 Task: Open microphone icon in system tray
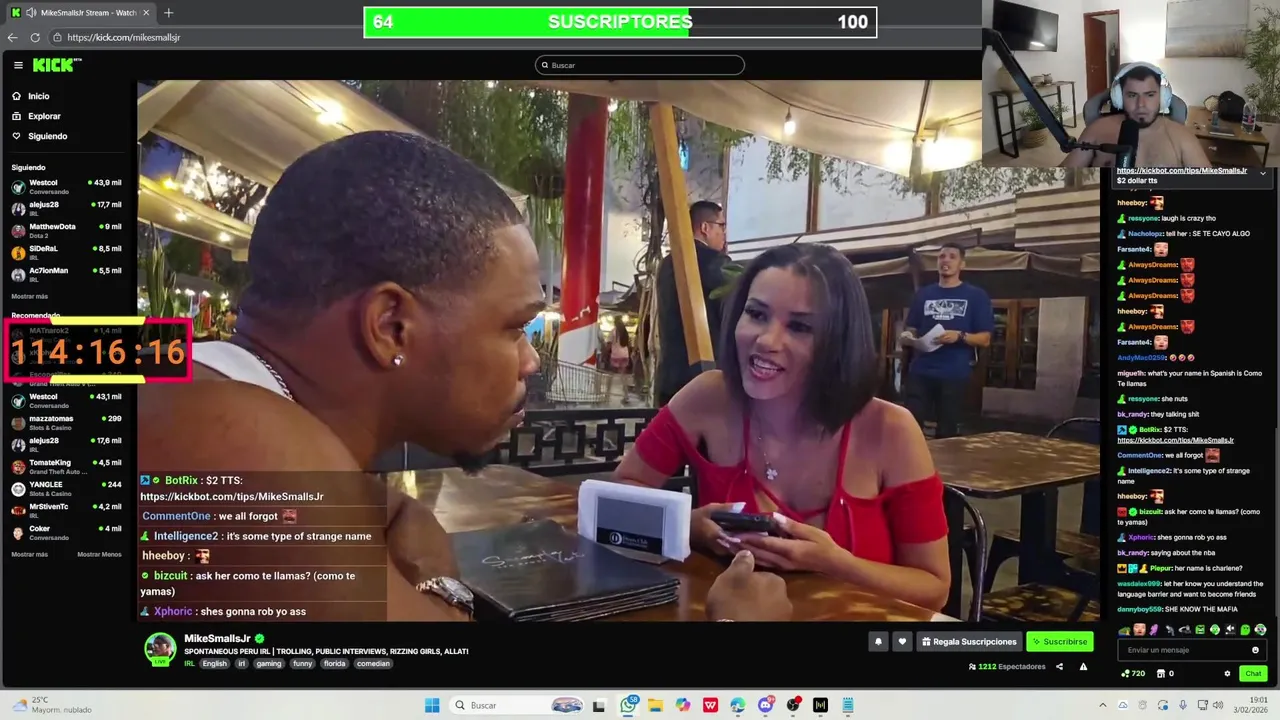pyautogui.click(x=1183, y=705)
